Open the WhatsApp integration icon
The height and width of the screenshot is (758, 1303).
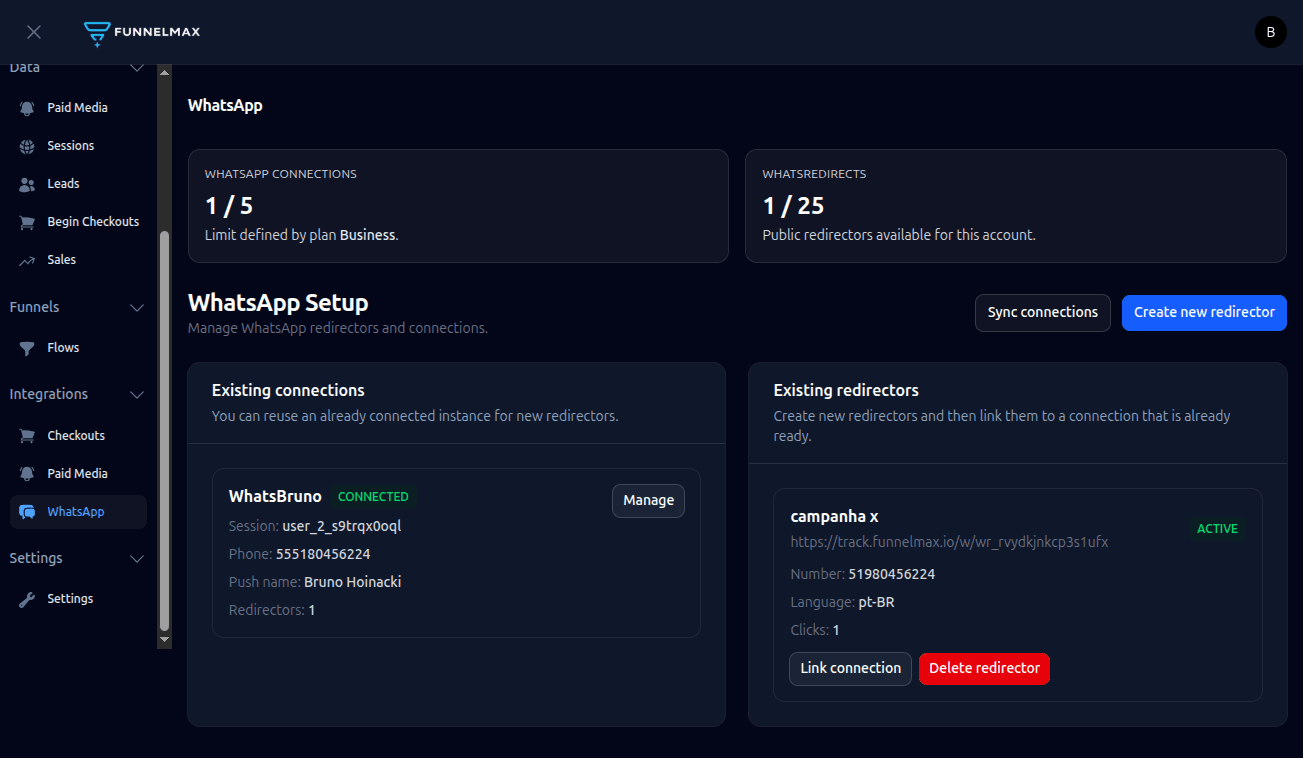click(x=27, y=511)
